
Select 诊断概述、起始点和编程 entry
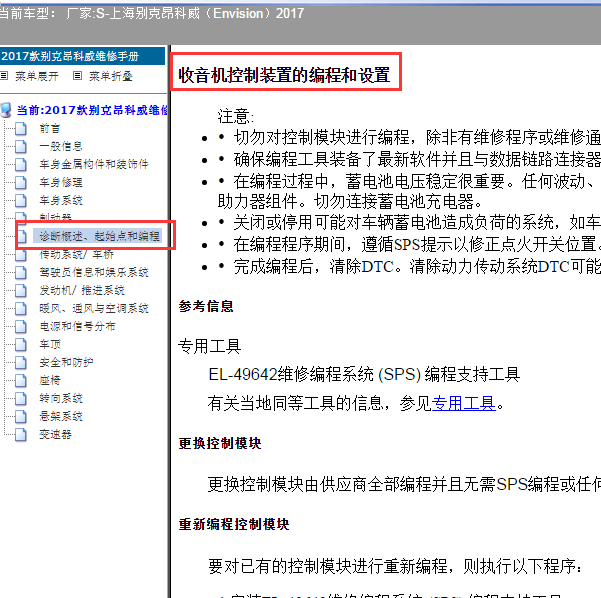click(x=97, y=236)
